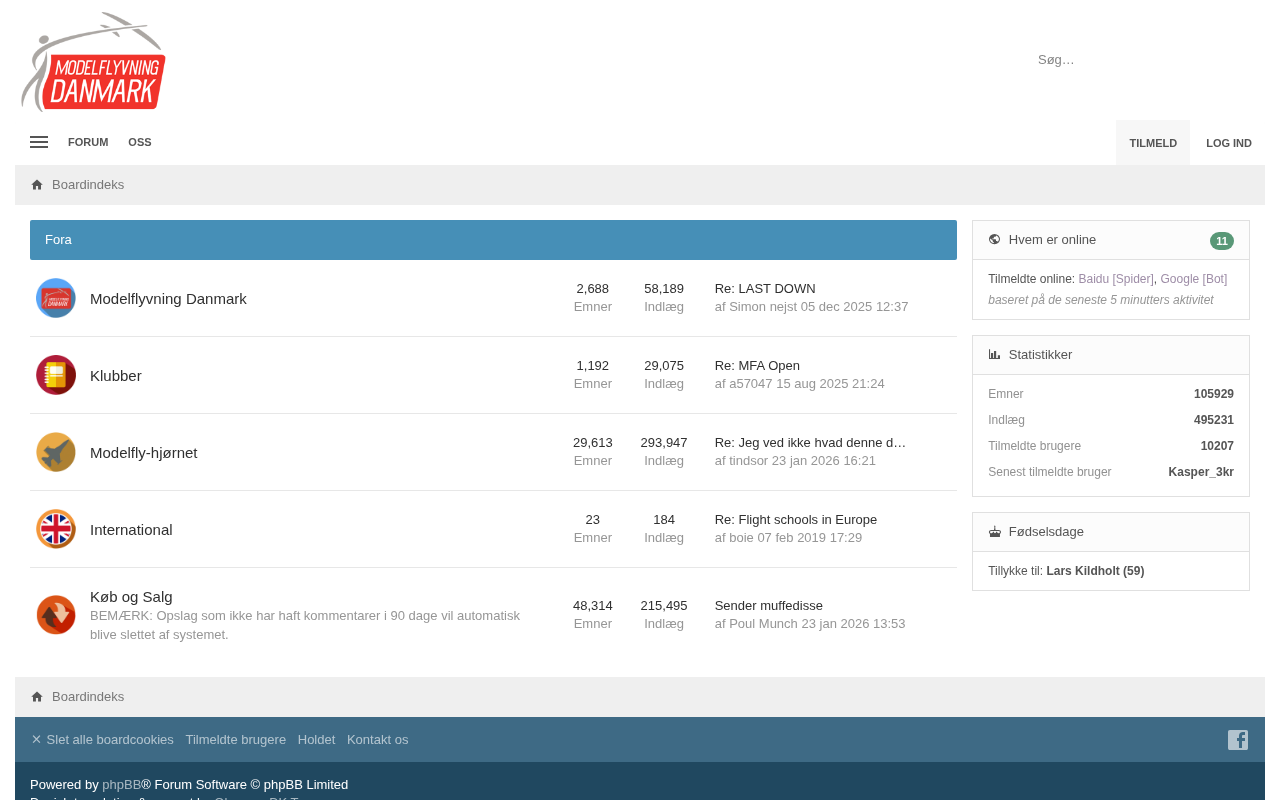Click Slet alle boardcookies link
The image size is (1280, 800).
pyautogui.click(x=102, y=740)
